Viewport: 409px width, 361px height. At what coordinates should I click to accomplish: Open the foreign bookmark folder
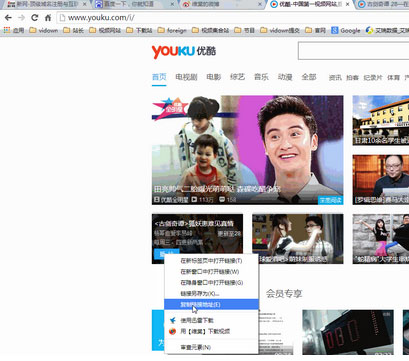coord(172,30)
